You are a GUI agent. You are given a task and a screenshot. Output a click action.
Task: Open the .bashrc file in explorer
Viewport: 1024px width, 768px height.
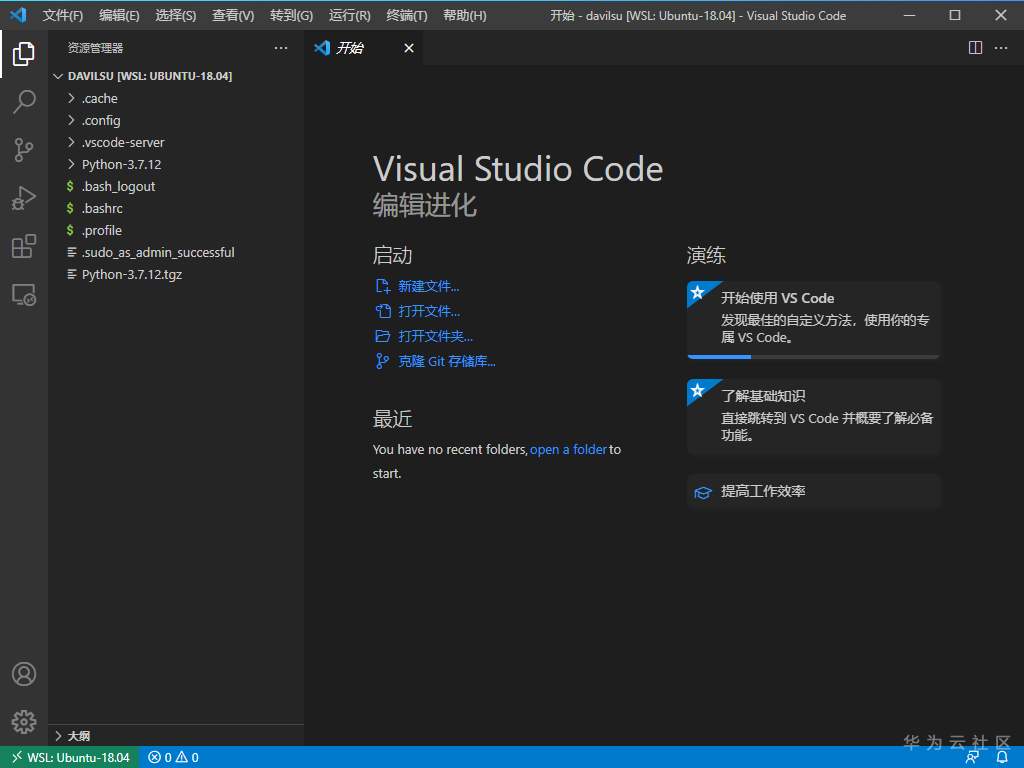pos(101,208)
